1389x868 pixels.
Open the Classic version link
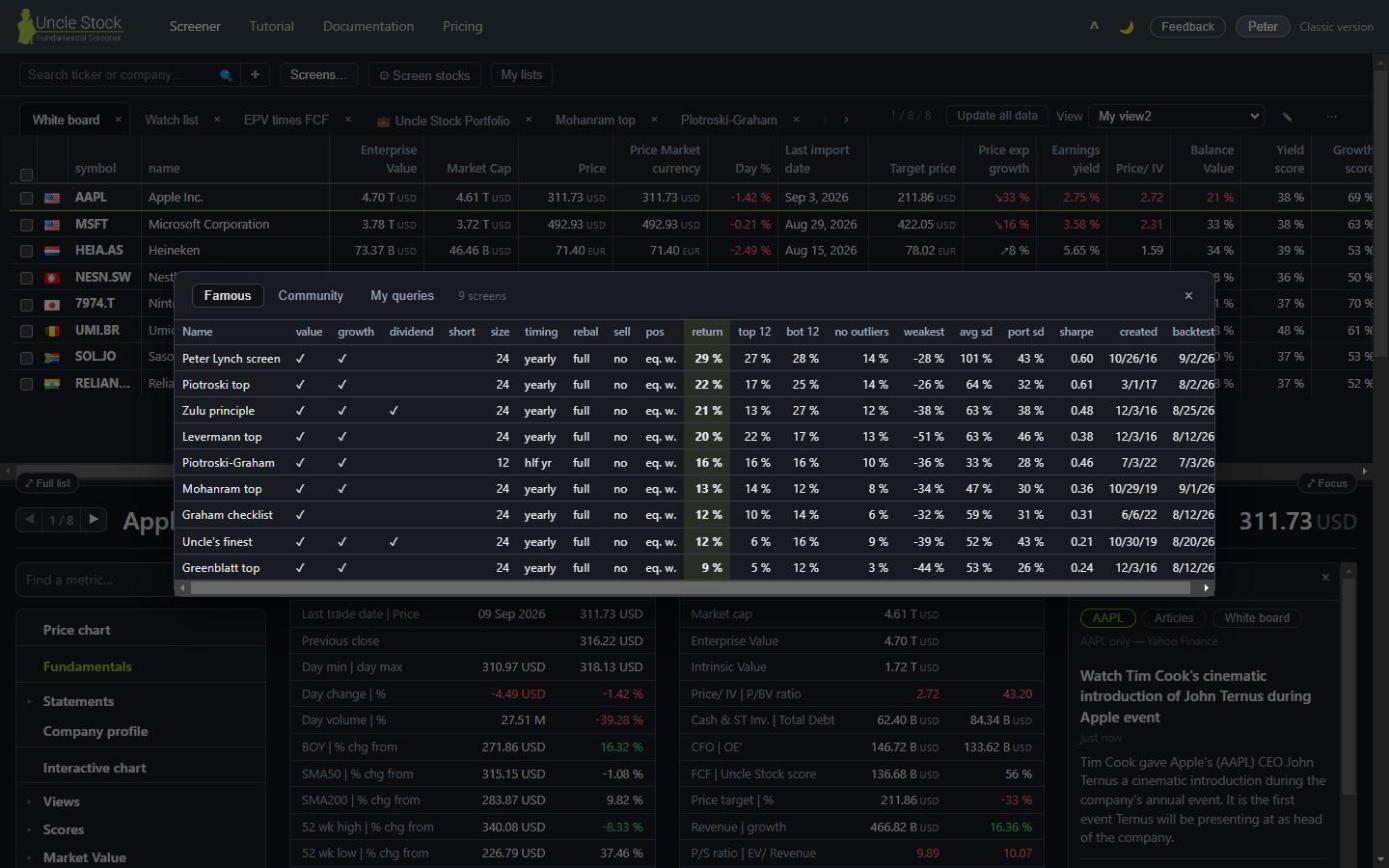pos(1336,27)
